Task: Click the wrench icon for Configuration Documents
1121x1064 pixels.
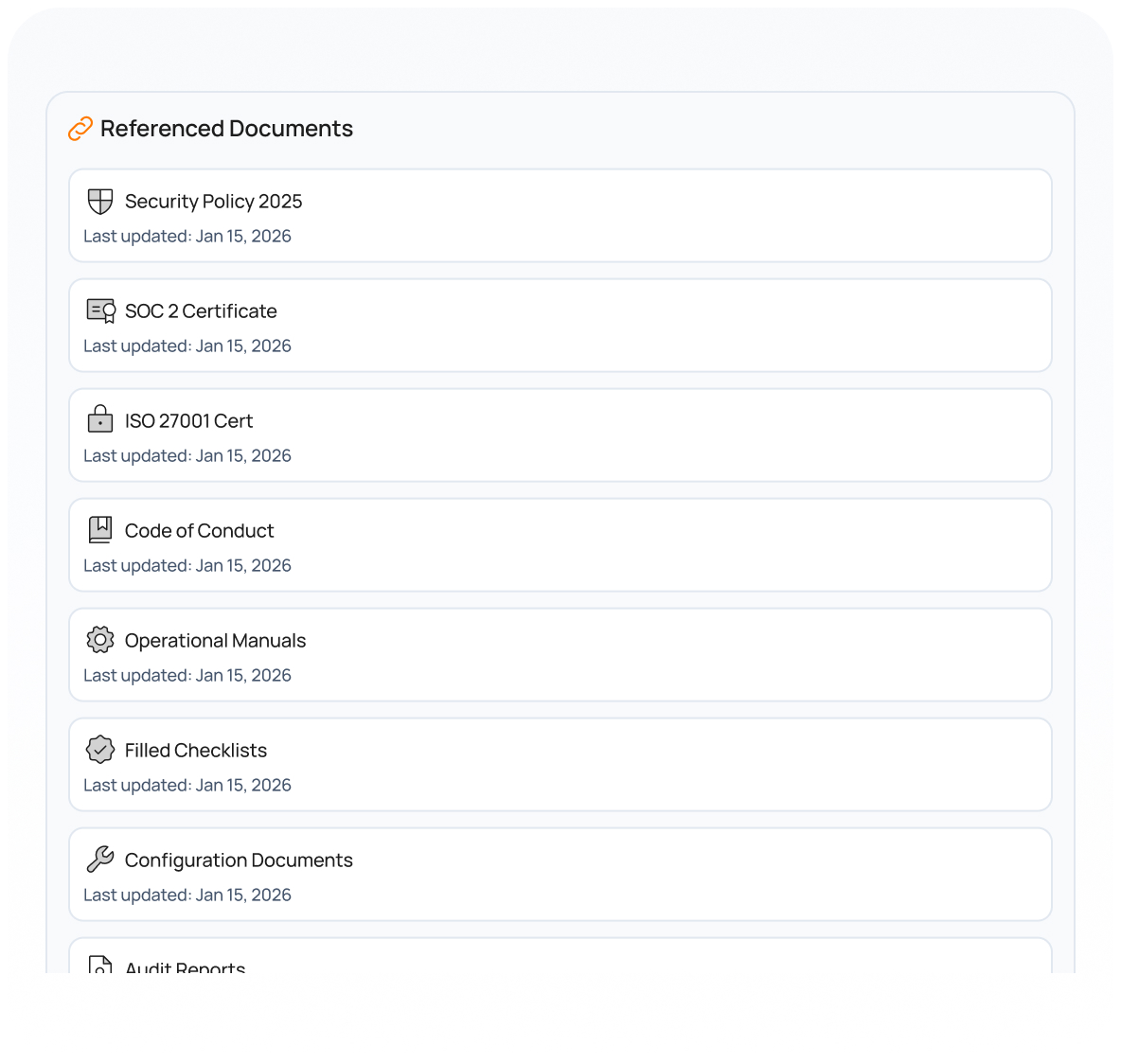Action: tap(100, 860)
